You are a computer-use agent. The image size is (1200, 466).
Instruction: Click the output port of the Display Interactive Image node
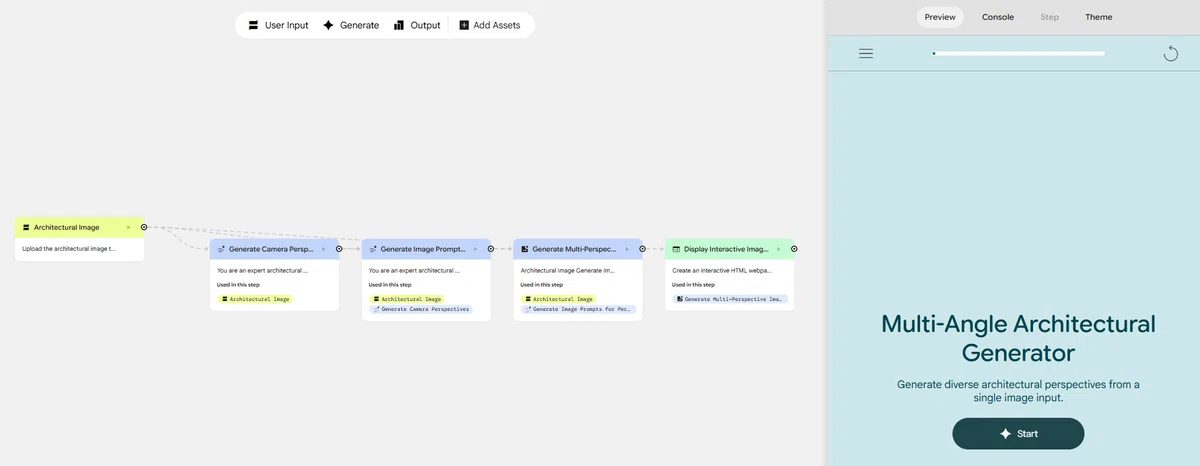[794, 249]
